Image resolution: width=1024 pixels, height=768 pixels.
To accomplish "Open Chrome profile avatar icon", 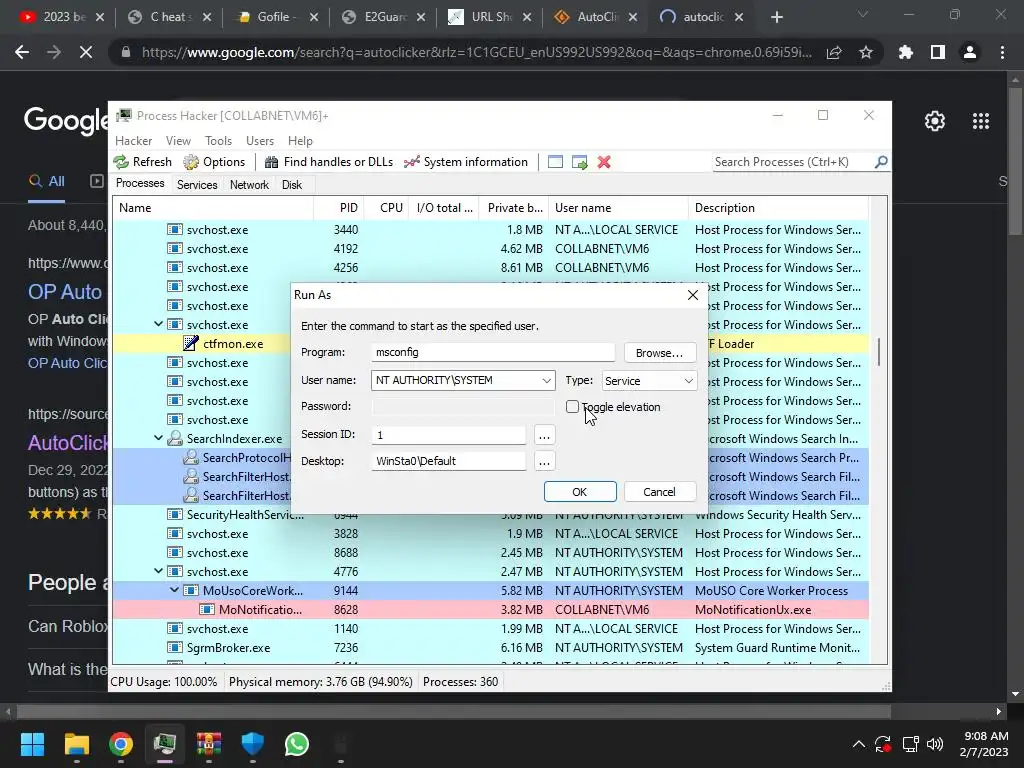I will [970, 52].
